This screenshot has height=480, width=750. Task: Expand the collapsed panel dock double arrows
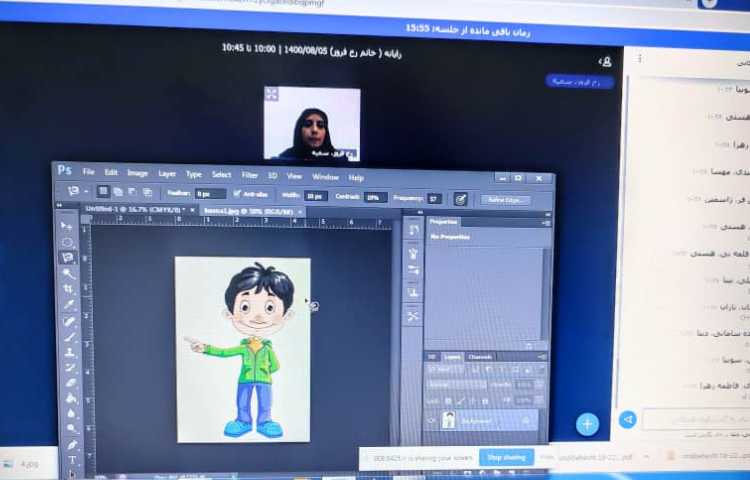[x=420, y=212]
